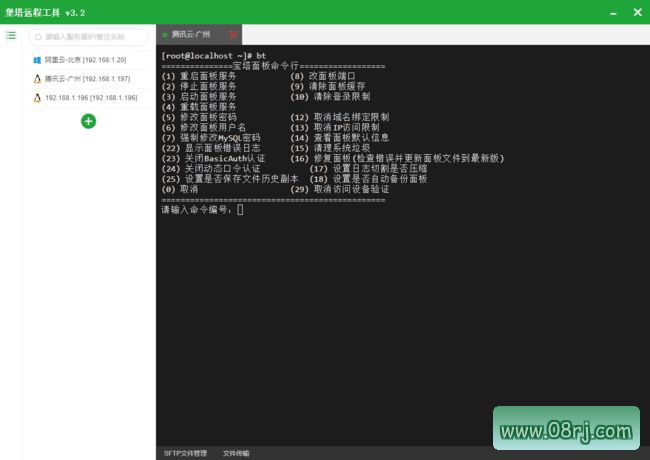The image size is (650, 460).
Task: Toggle the hamburger sidebar menu icon
Action: click(x=11, y=36)
